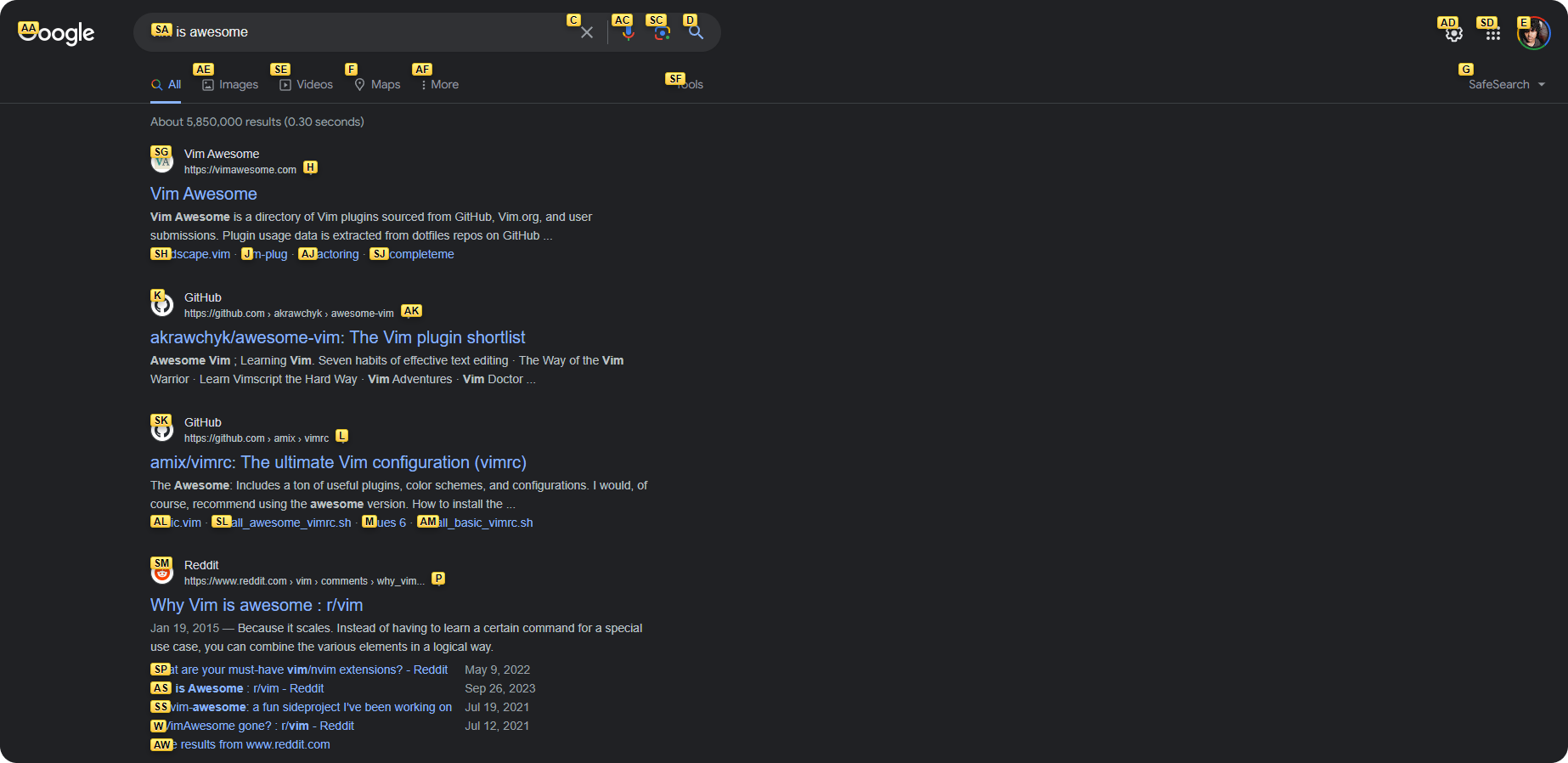Open more options for vimawesome.com result

tap(311, 168)
